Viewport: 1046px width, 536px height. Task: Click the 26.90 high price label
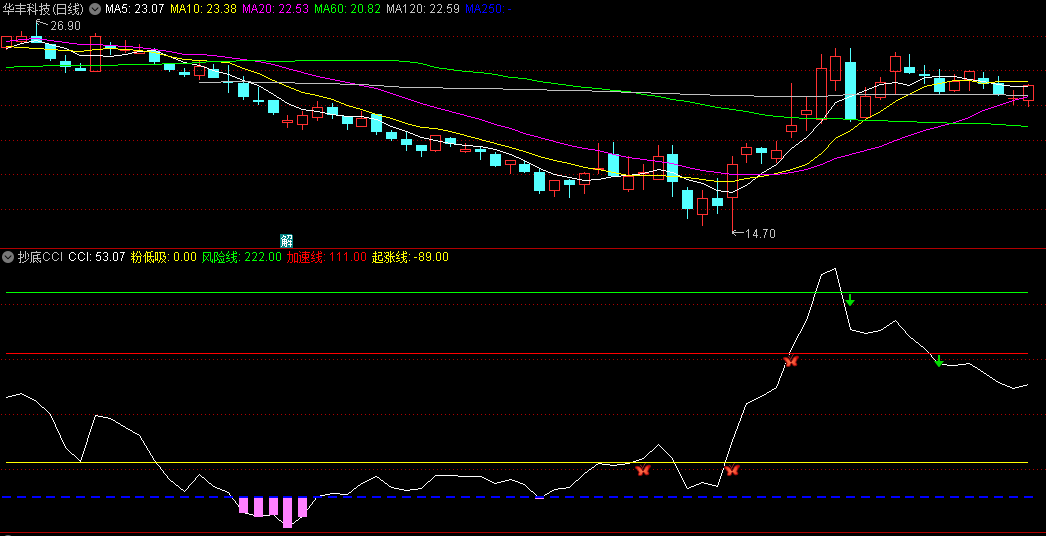tap(65, 25)
